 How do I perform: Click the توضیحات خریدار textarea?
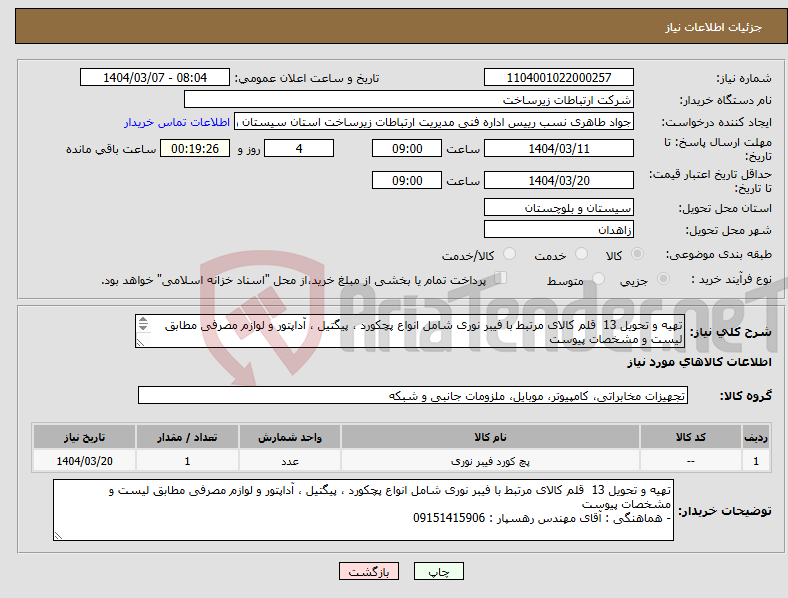363,510
